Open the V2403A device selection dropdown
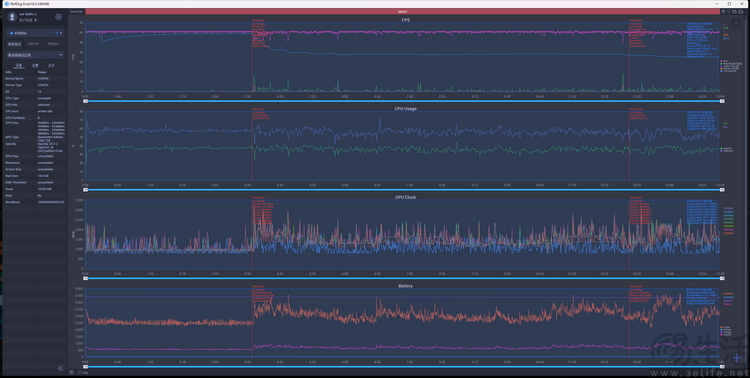This screenshot has width=750, height=378. pyautogui.click(x=35, y=33)
